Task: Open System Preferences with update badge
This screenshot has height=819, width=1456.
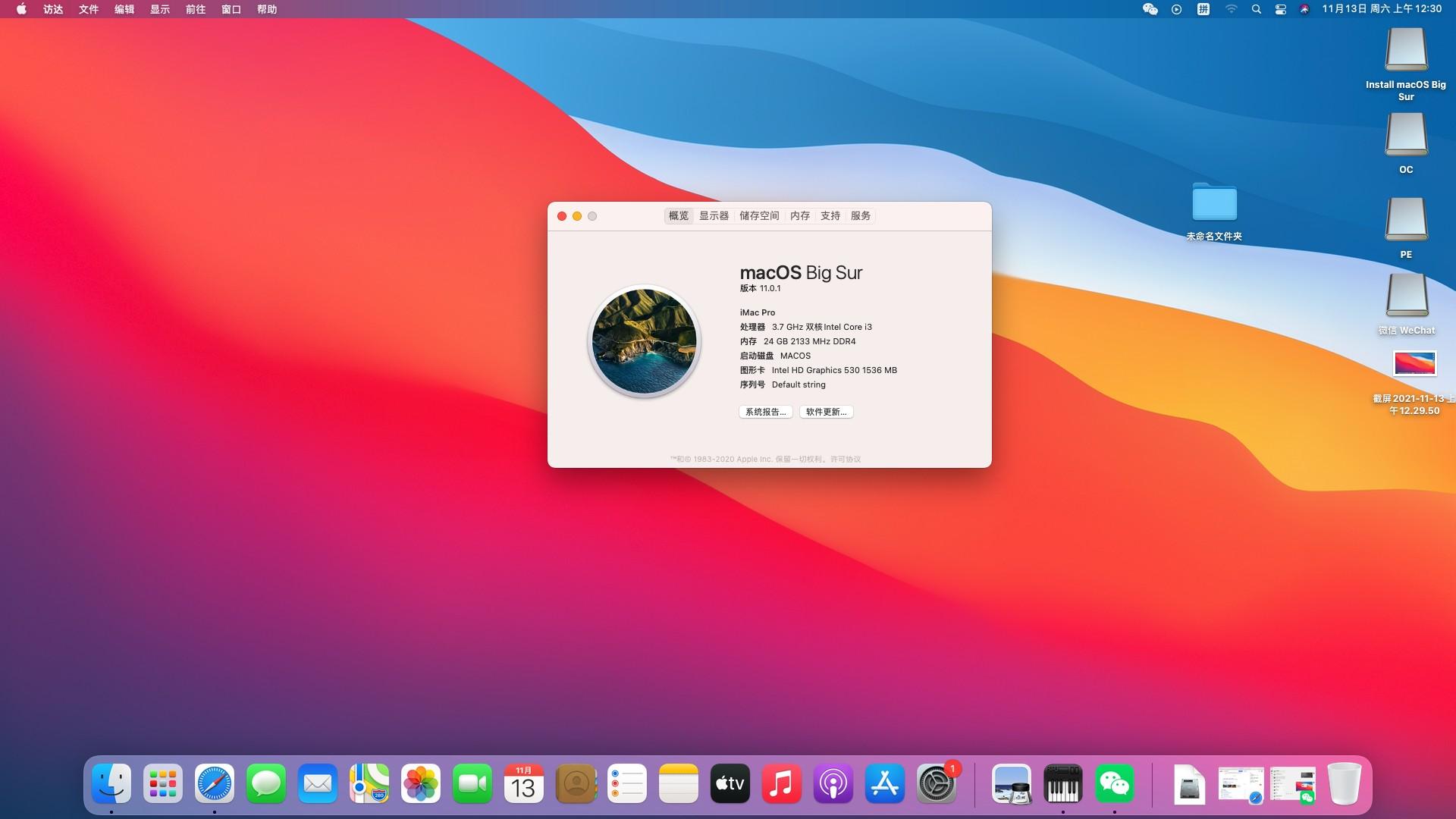Action: pos(937,783)
